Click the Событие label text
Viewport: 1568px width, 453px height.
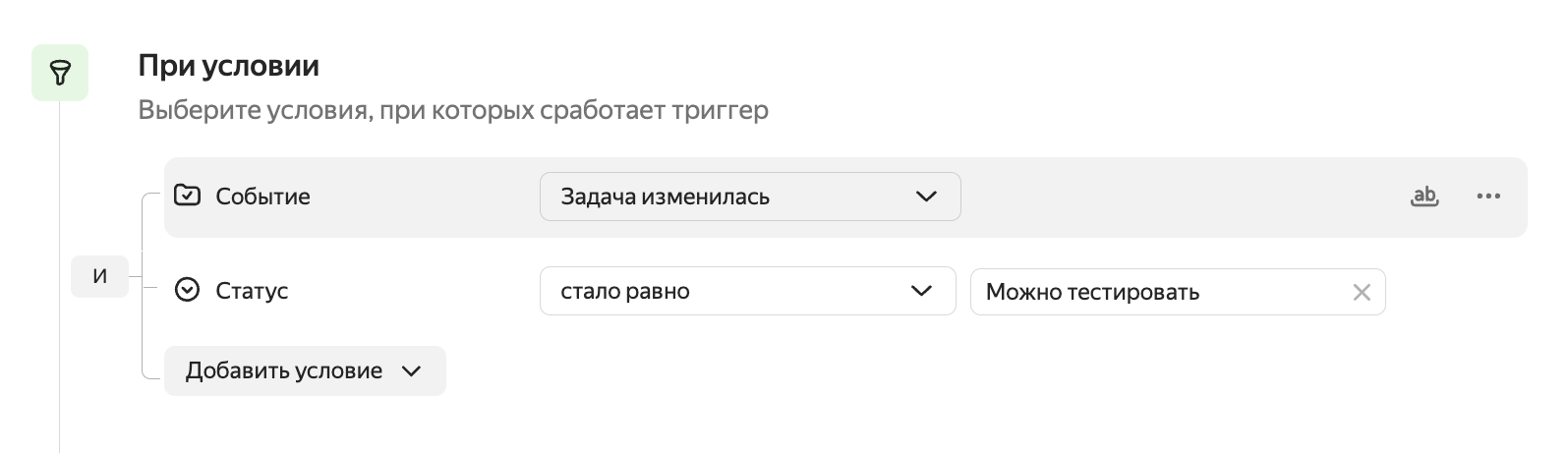point(262,197)
